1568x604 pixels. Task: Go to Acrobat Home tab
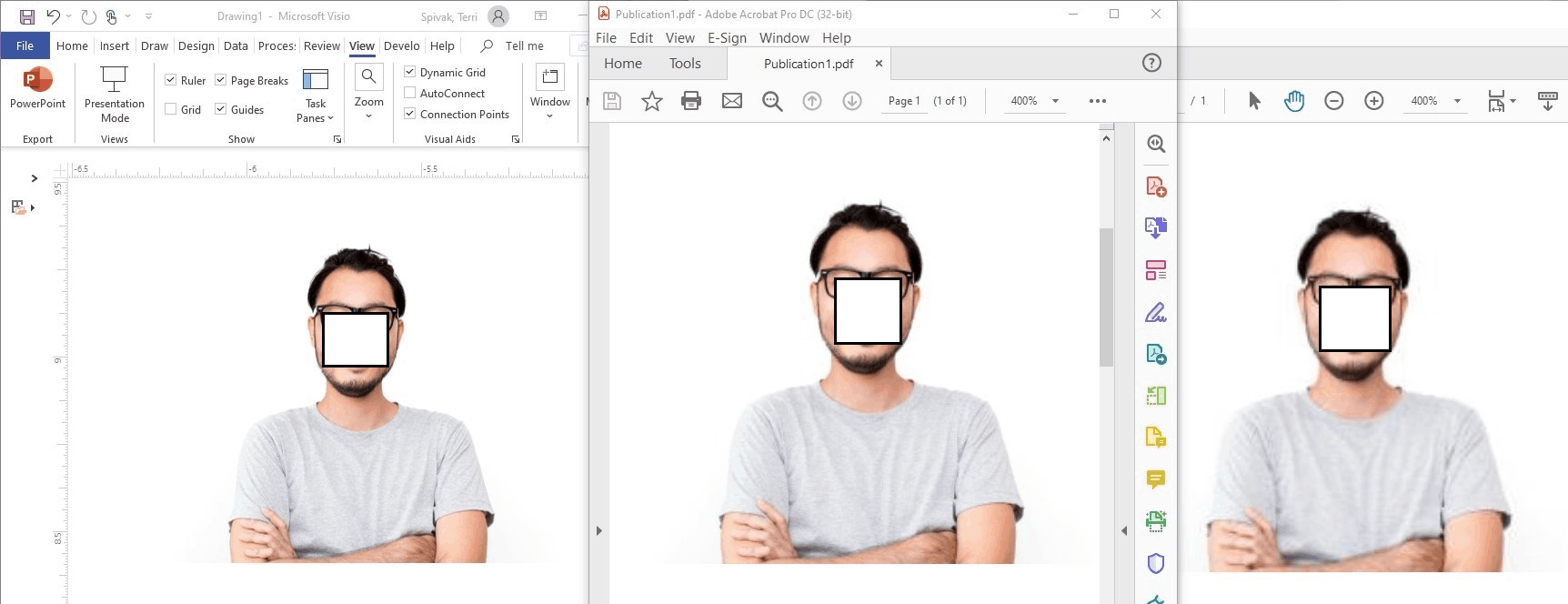[x=623, y=63]
